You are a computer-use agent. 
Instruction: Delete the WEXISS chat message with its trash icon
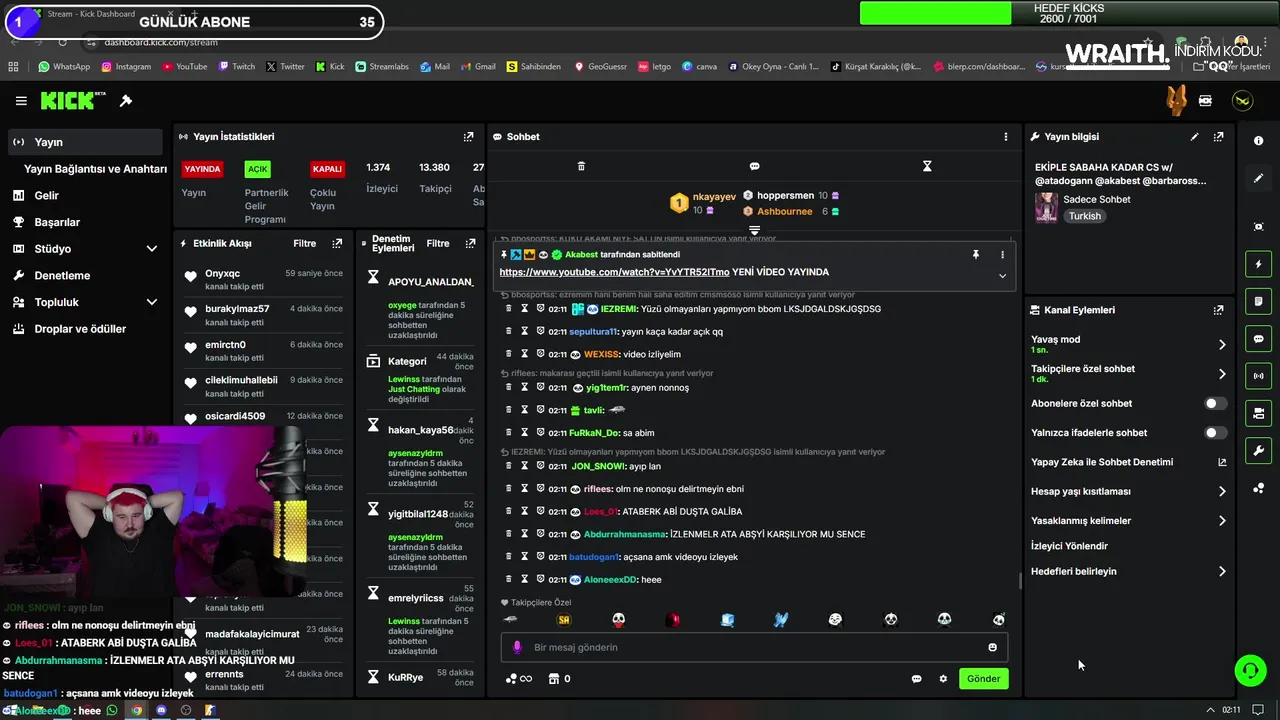tap(508, 354)
